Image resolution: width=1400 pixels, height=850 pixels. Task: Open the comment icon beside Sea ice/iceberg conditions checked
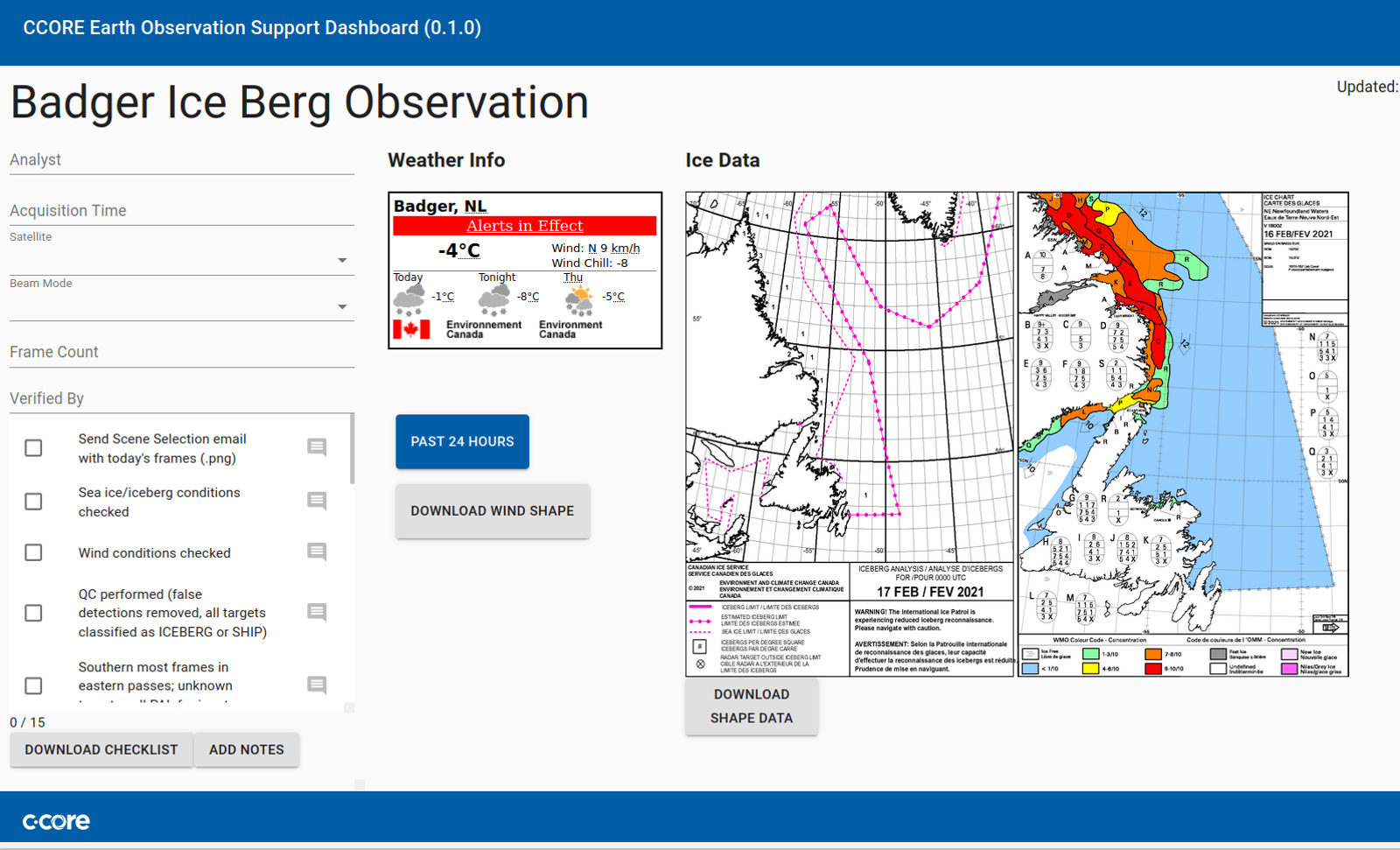316,501
